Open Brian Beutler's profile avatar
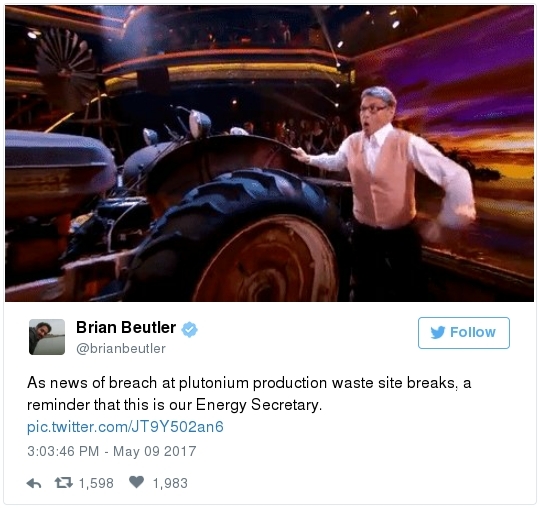Screen dimensions: 540x508 click(x=47, y=337)
